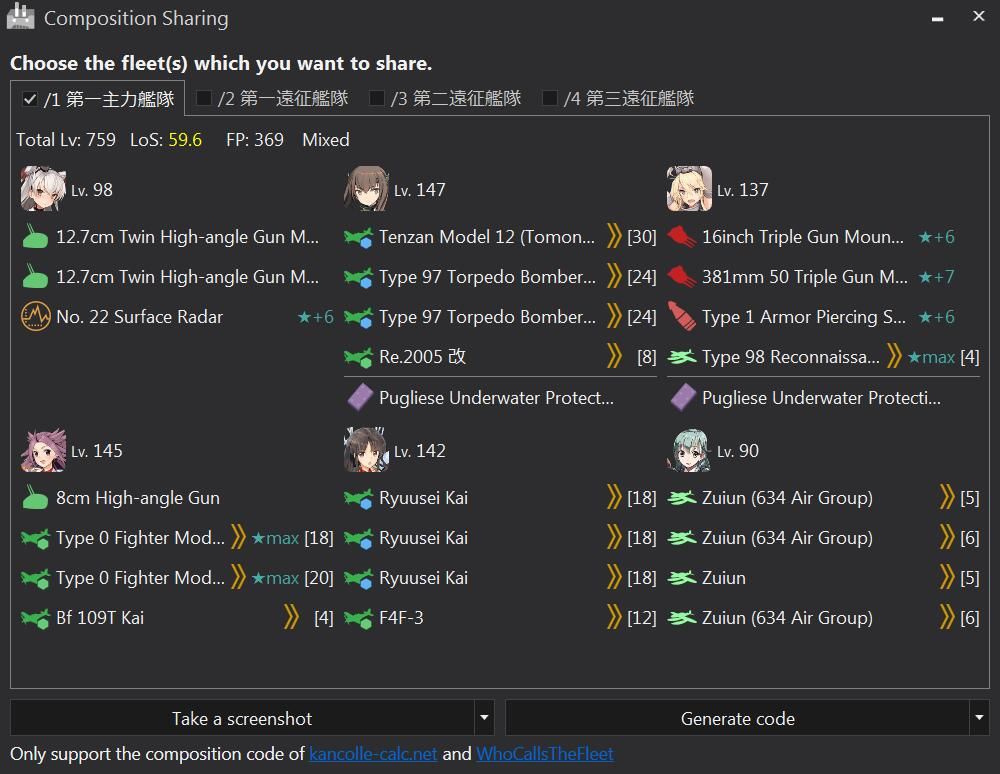1000x774 pixels.
Task: Check the /2 第一遠征艦隊 fleet checkbox
Action: (203, 98)
